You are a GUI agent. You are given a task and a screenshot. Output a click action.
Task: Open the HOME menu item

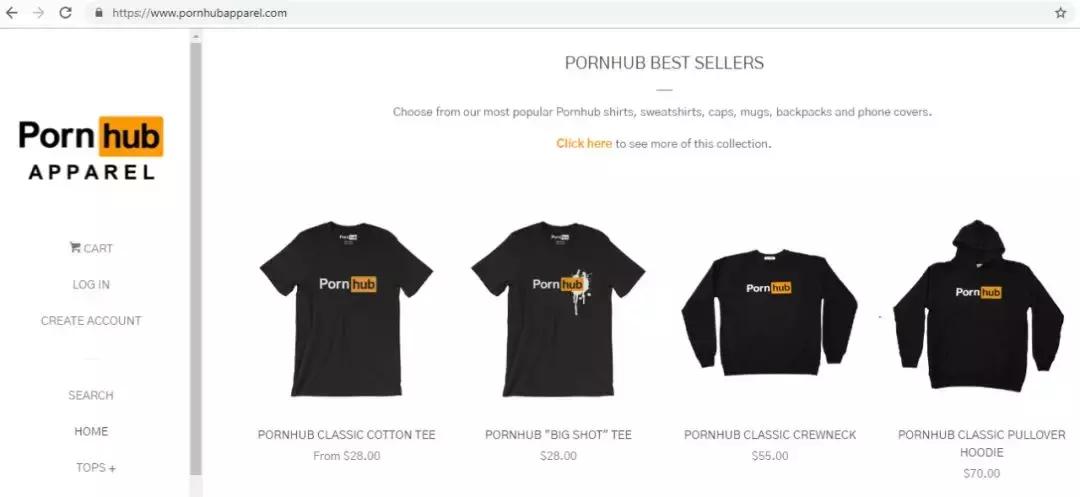91,431
